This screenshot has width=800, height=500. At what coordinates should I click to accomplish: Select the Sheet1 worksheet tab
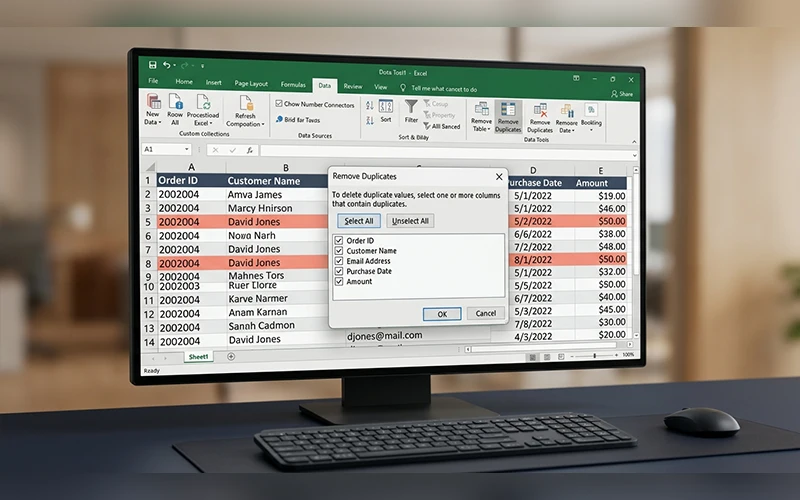pyautogui.click(x=198, y=357)
